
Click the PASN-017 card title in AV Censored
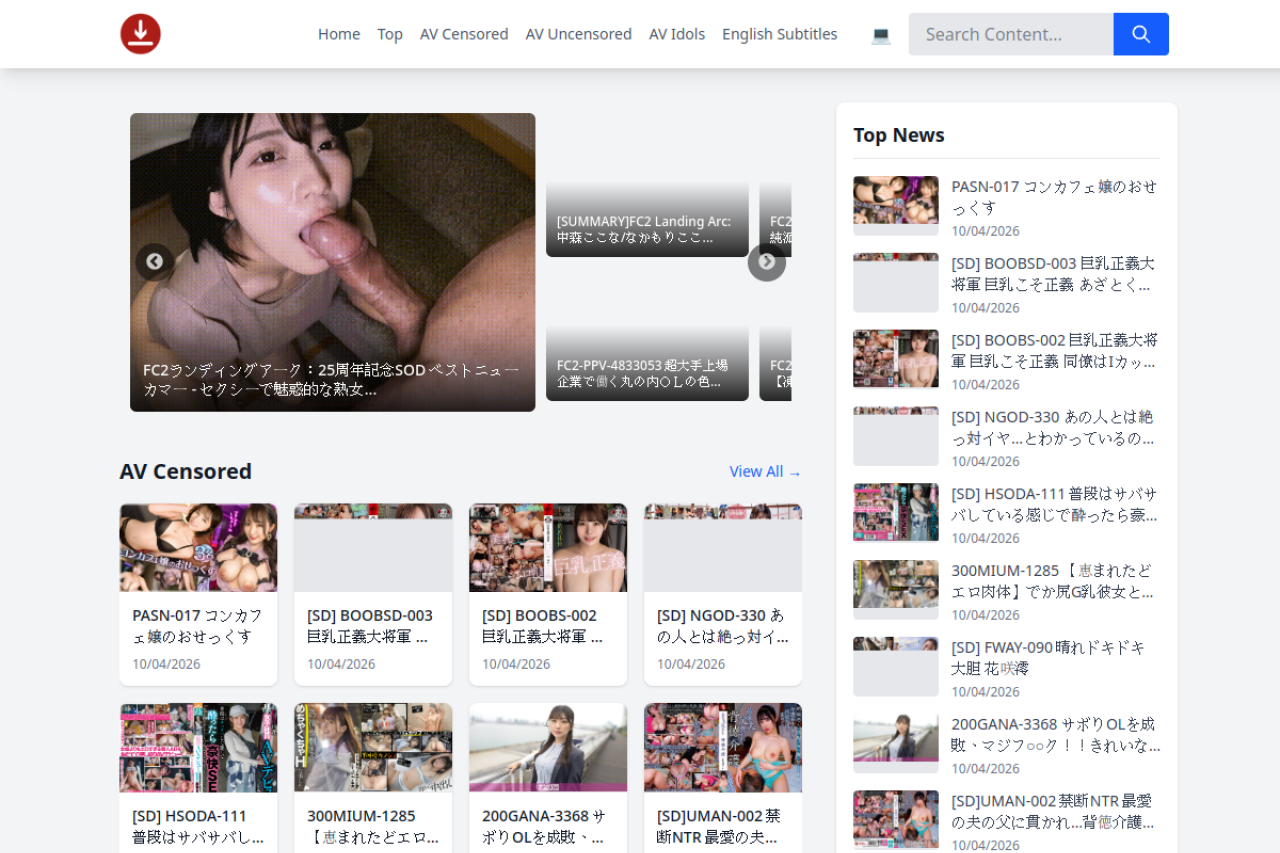pos(198,626)
